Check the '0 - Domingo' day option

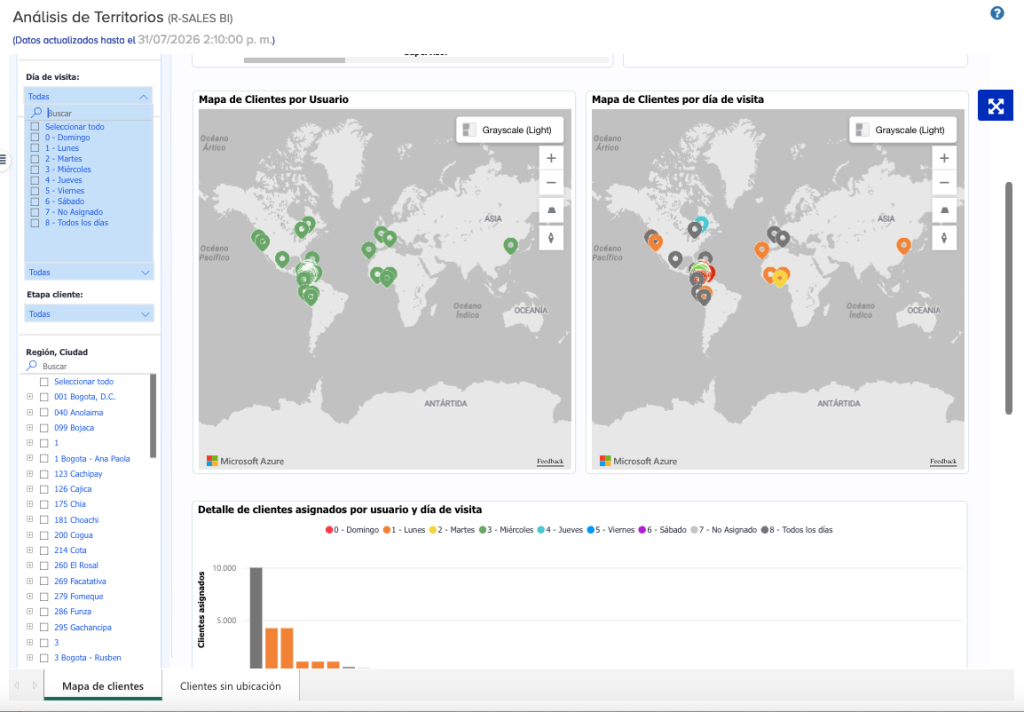(x=35, y=138)
